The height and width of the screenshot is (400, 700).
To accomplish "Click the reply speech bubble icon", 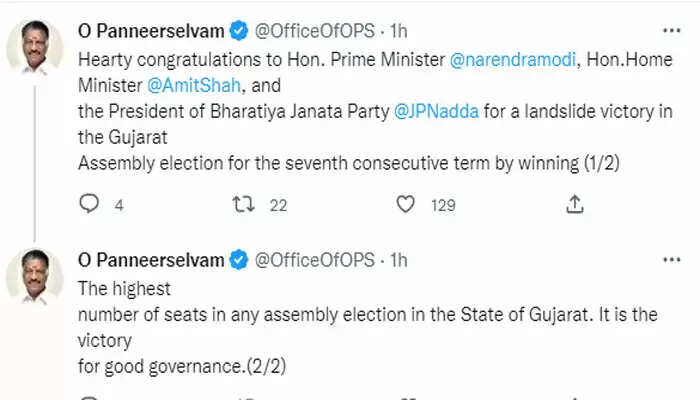I will pyautogui.click(x=89, y=205).
